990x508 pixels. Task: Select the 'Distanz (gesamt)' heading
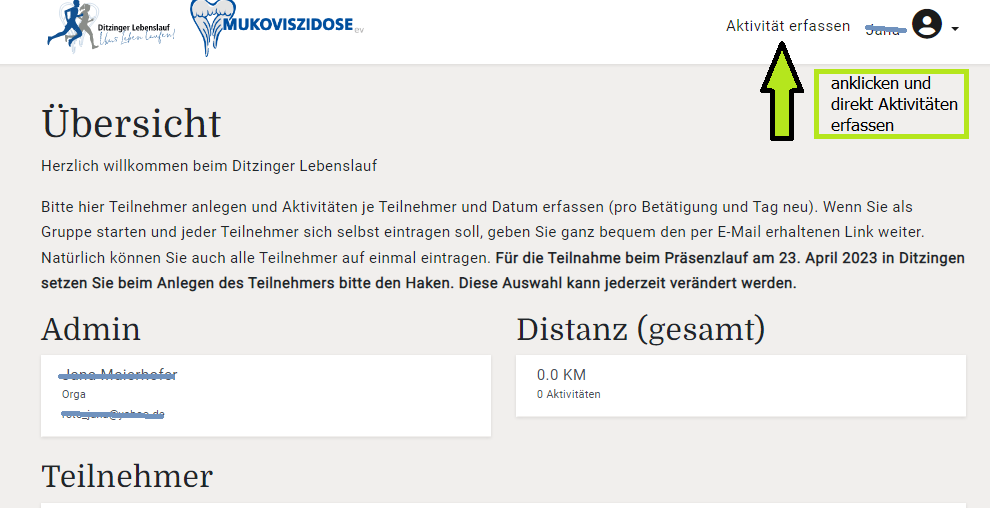tap(640, 329)
